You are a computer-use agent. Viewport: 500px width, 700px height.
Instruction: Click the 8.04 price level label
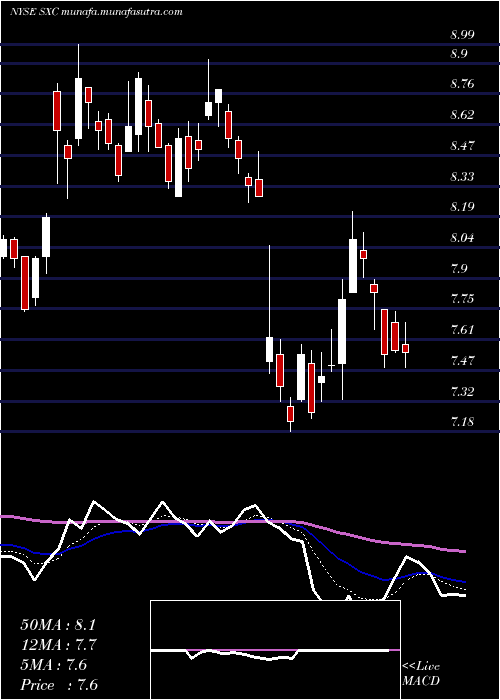click(x=462, y=238)
